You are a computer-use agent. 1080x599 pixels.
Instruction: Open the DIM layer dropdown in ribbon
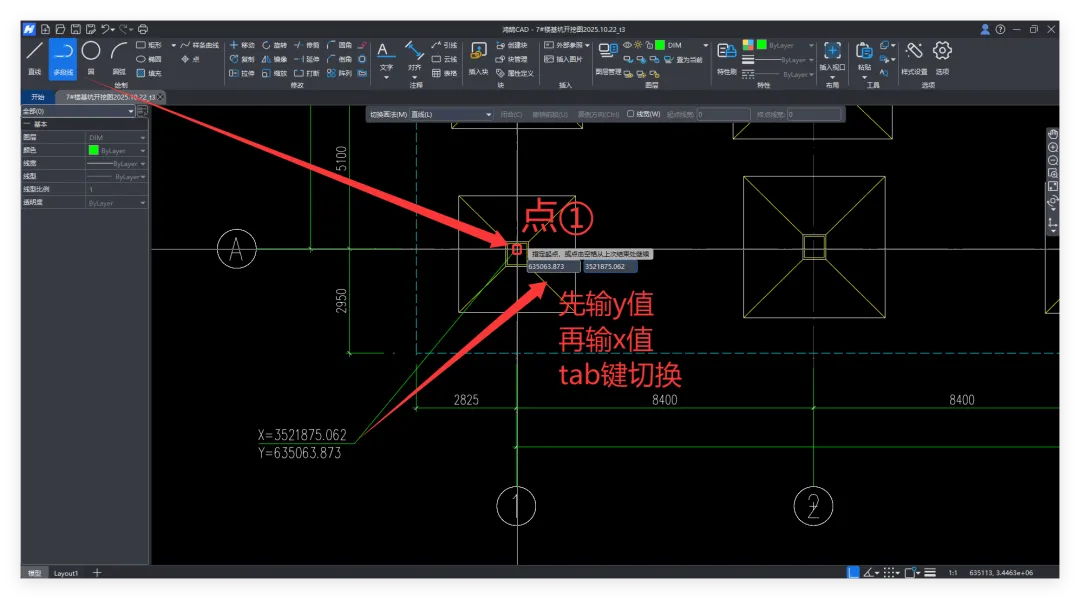pos(705,46)
